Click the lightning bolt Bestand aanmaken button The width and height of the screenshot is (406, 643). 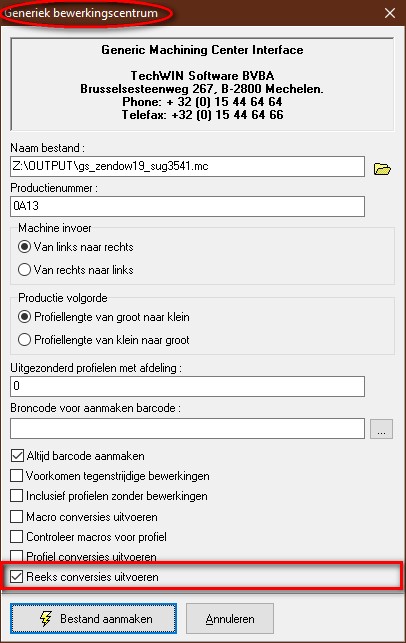click(94, 618)
